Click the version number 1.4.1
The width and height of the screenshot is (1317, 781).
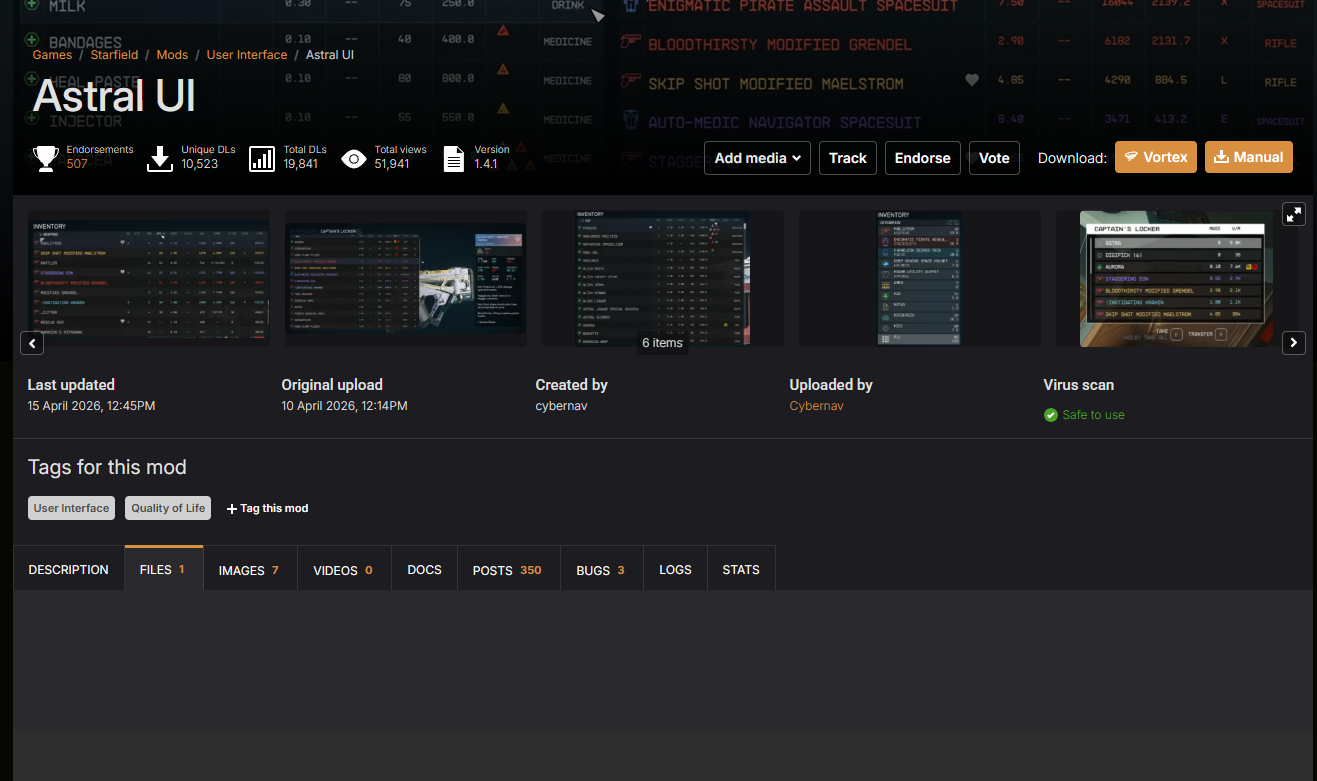click(486, 164)
